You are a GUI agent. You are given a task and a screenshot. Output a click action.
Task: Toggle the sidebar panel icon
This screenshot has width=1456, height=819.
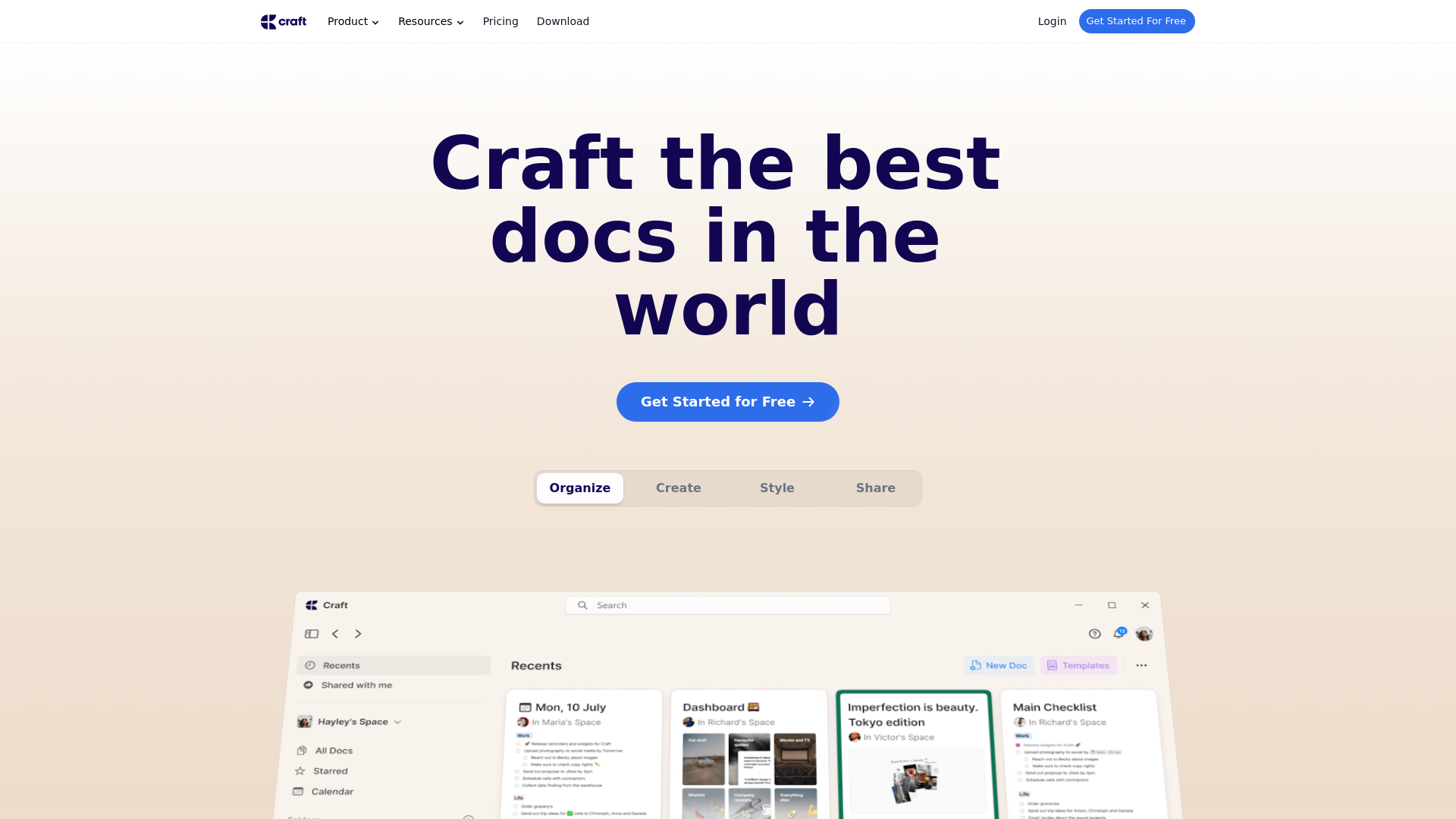coord(312,634)
